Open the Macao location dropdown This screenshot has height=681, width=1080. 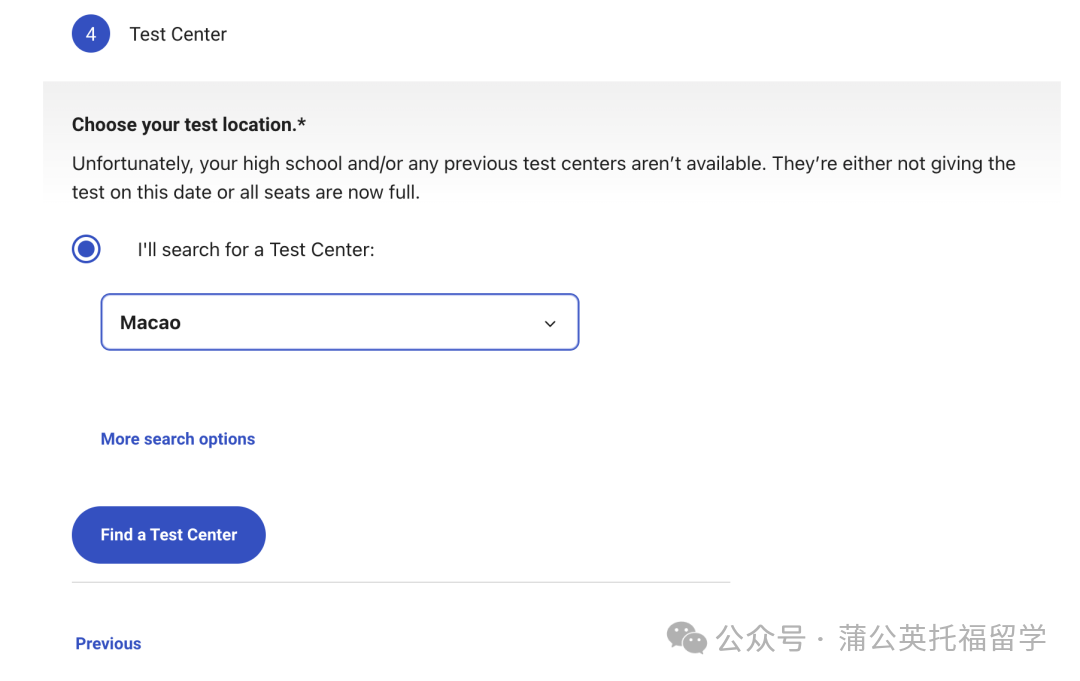[x=340, y=322]
